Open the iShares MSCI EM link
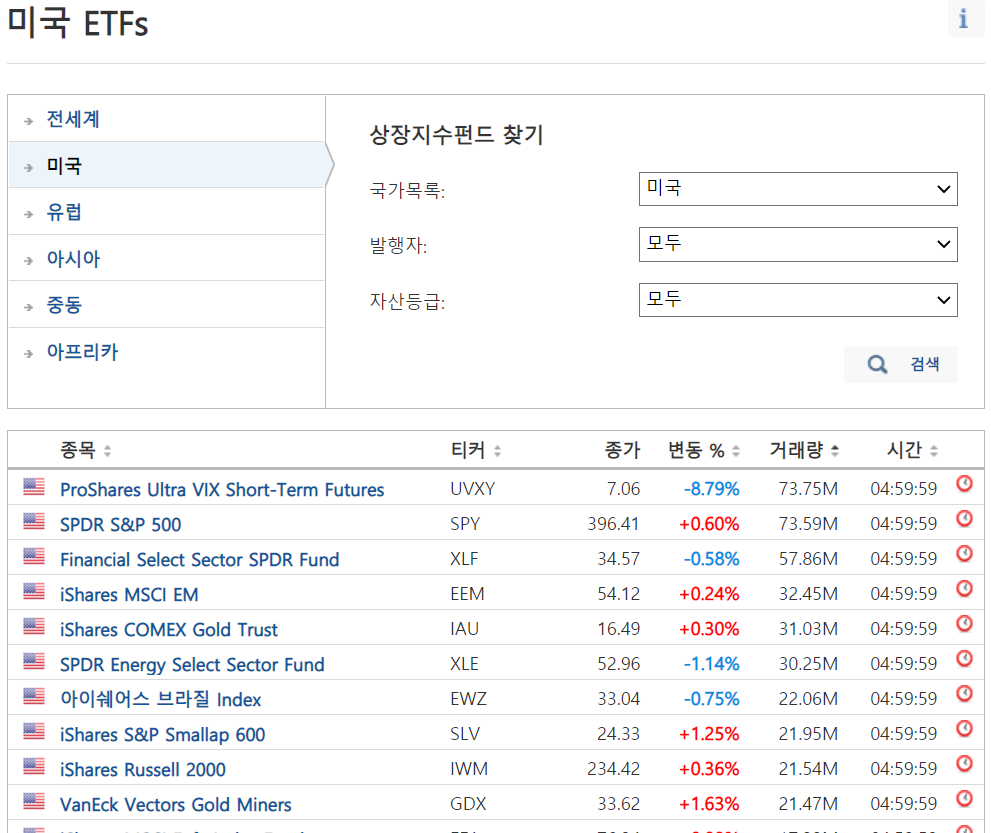991x833 pixels. [x=129, y=595]
